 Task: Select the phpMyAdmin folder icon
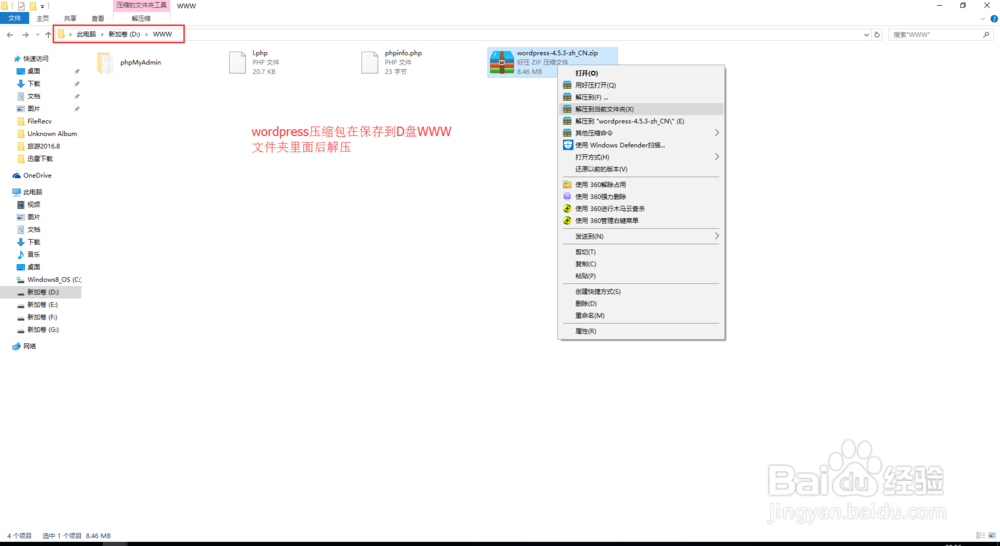(x=105, y=63)
